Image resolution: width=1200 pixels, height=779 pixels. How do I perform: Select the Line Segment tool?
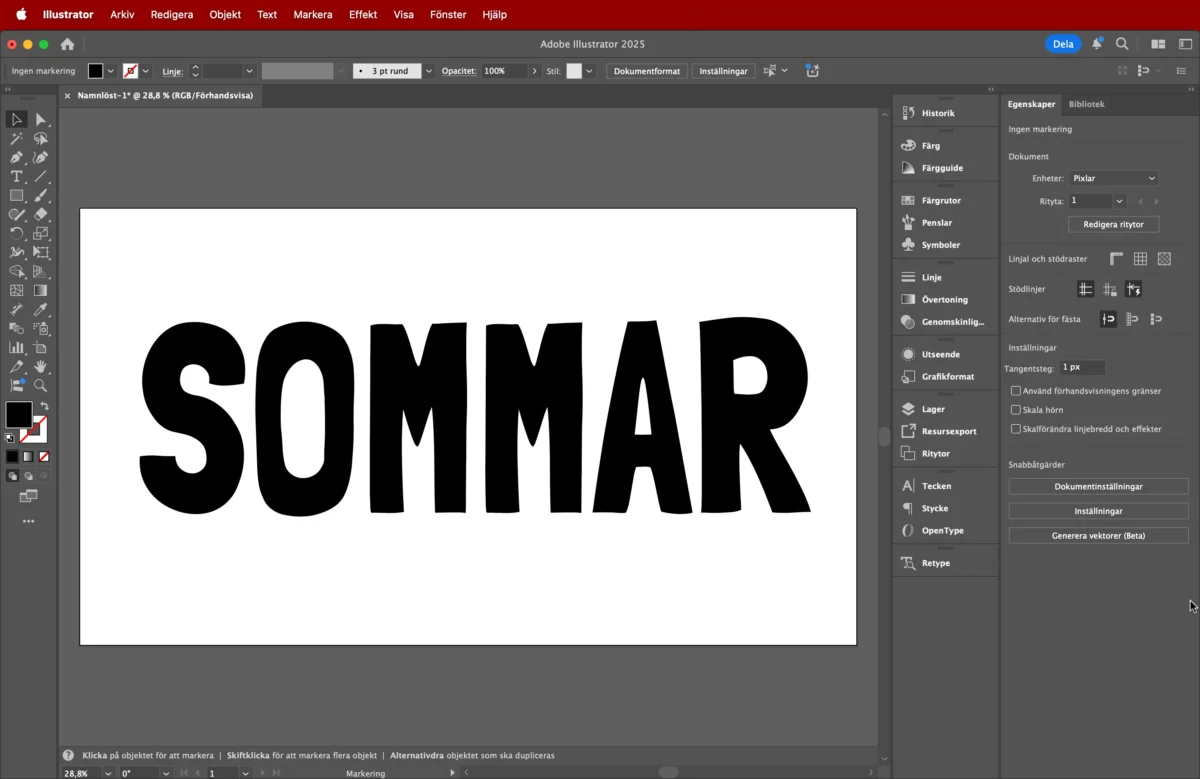(x=41, y=177)
